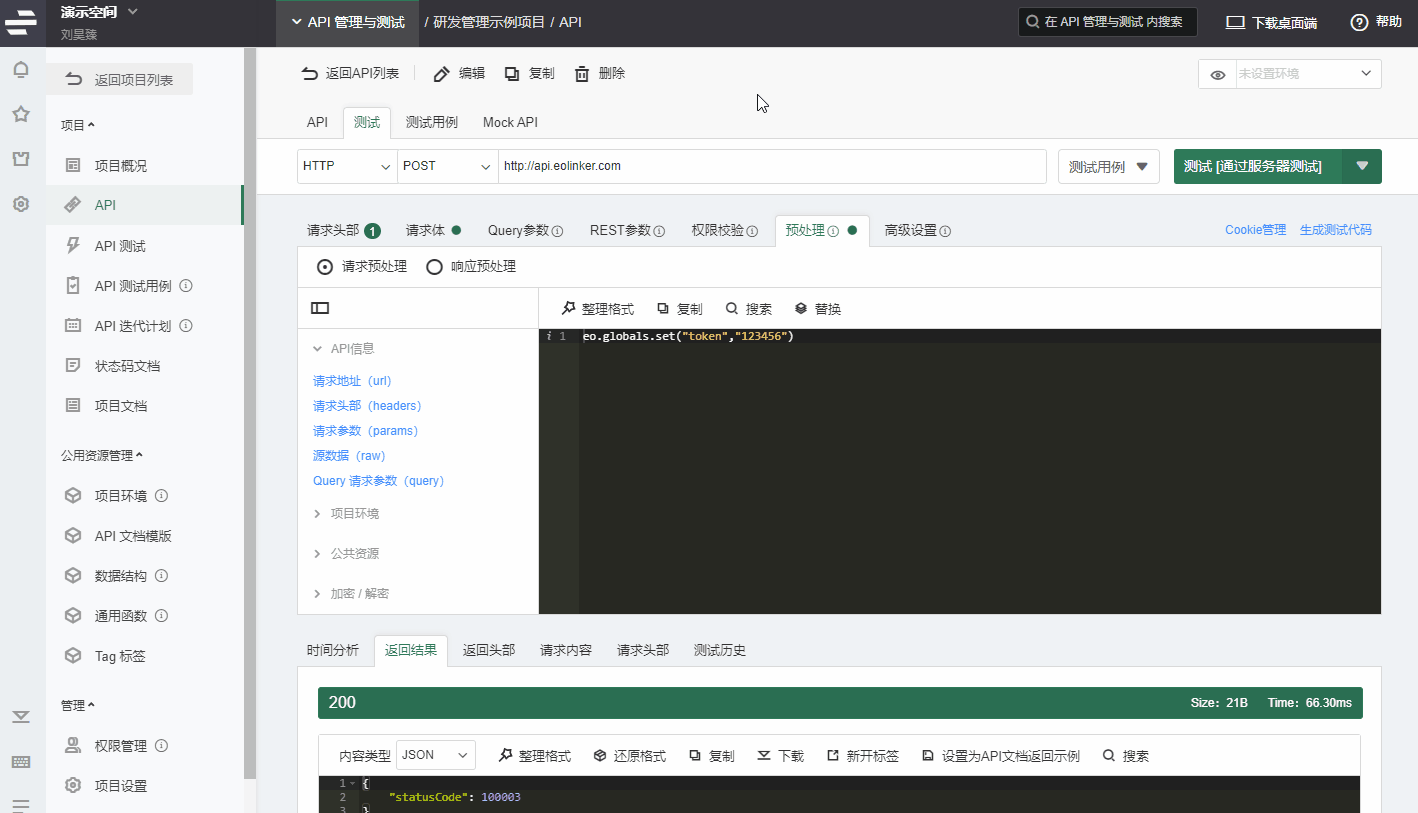
Task: Click the Cookie管理 link
Action: (x=1255, y=230)
